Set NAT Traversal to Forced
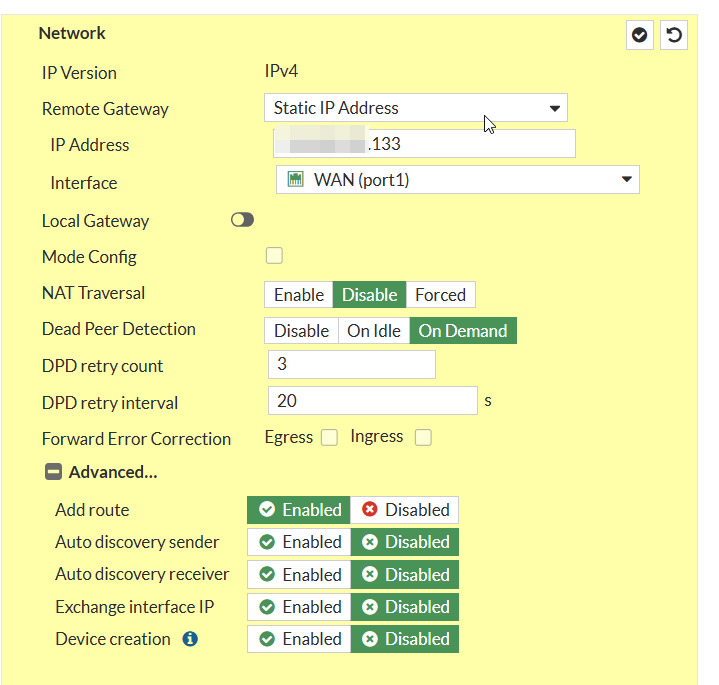Viewport: 719px width, 685px height. pos(440,295)
